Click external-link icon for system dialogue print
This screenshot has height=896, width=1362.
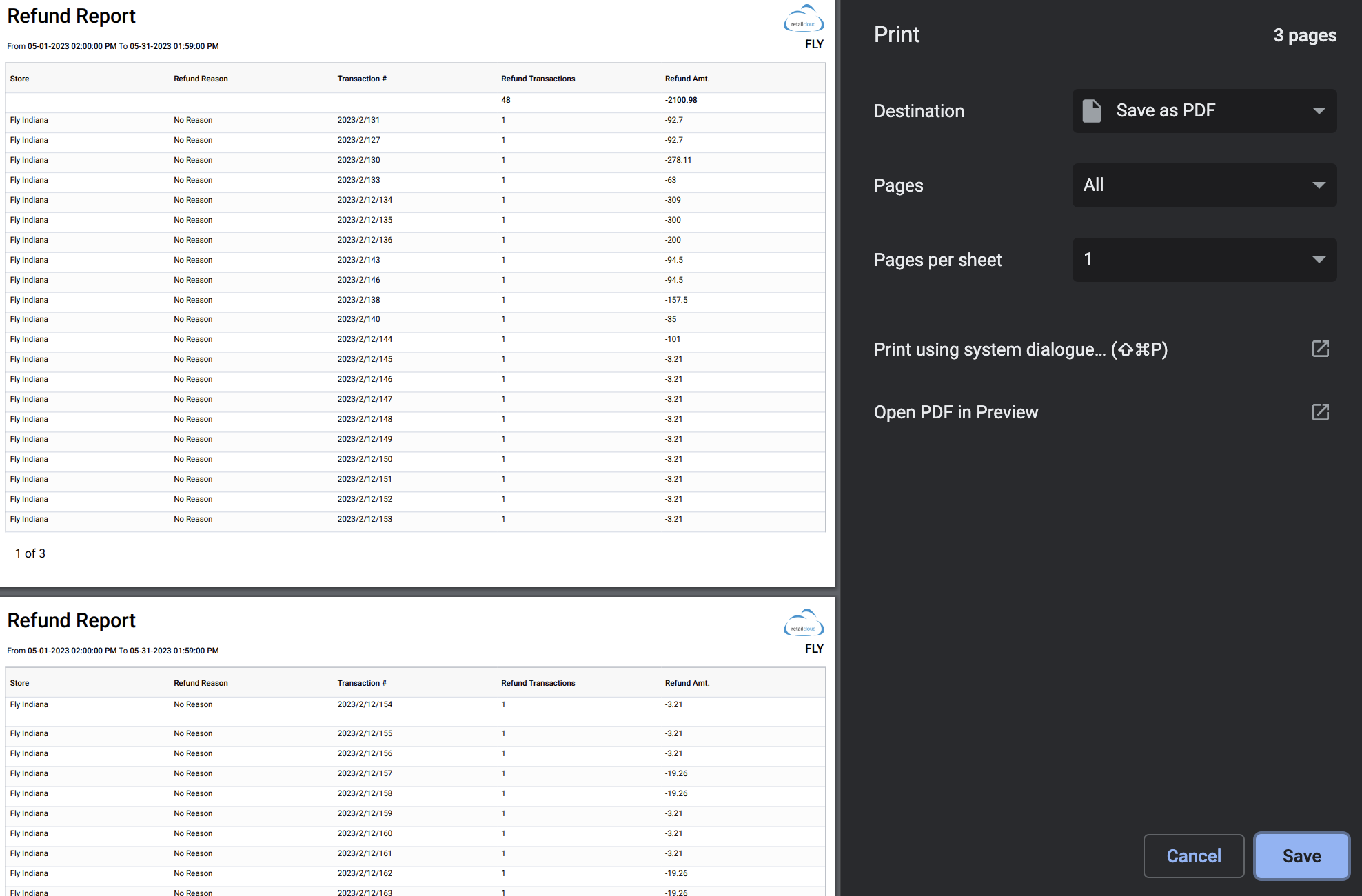pyautogui.click(x=1320, y=349)
